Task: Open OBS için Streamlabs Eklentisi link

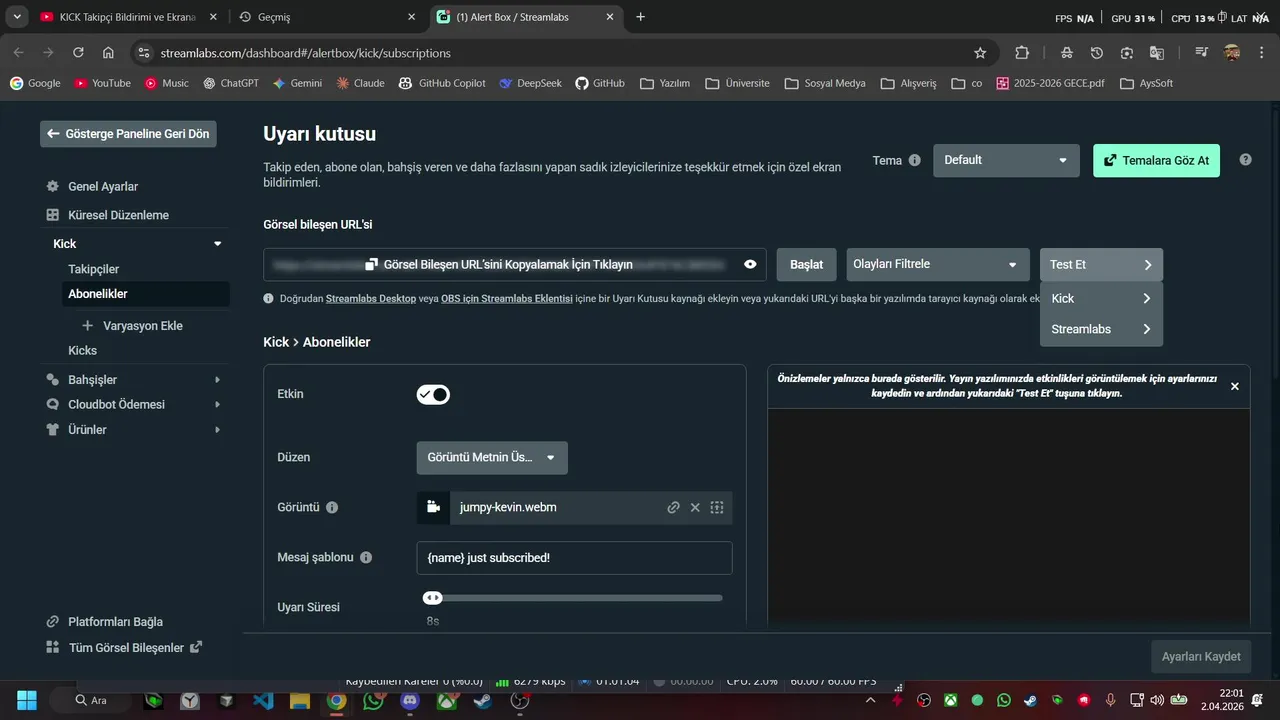Action: point(506,299)
